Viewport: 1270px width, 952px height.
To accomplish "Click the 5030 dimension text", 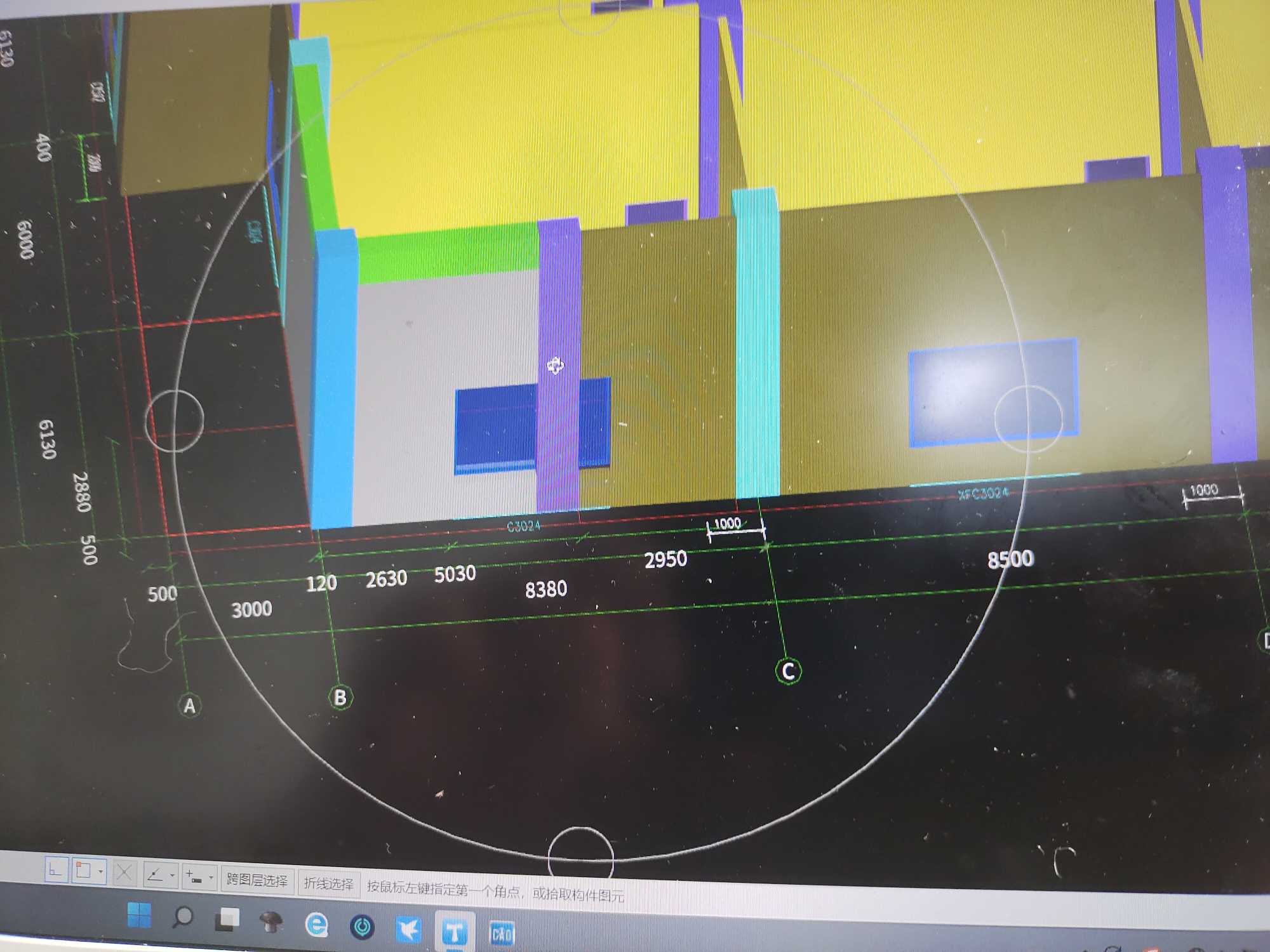I will click(x=455, y=574).
